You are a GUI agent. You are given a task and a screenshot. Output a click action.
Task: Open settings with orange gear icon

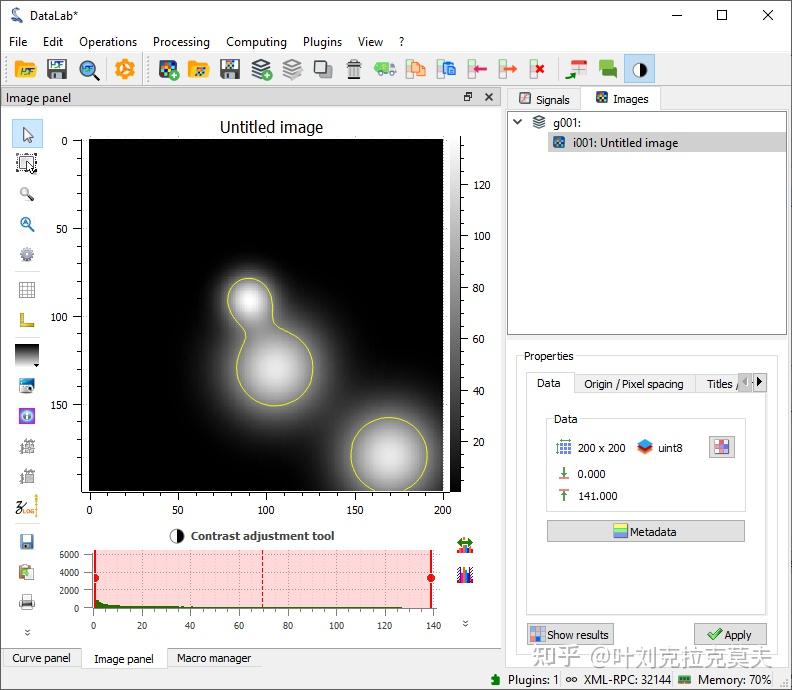(124, 69)
